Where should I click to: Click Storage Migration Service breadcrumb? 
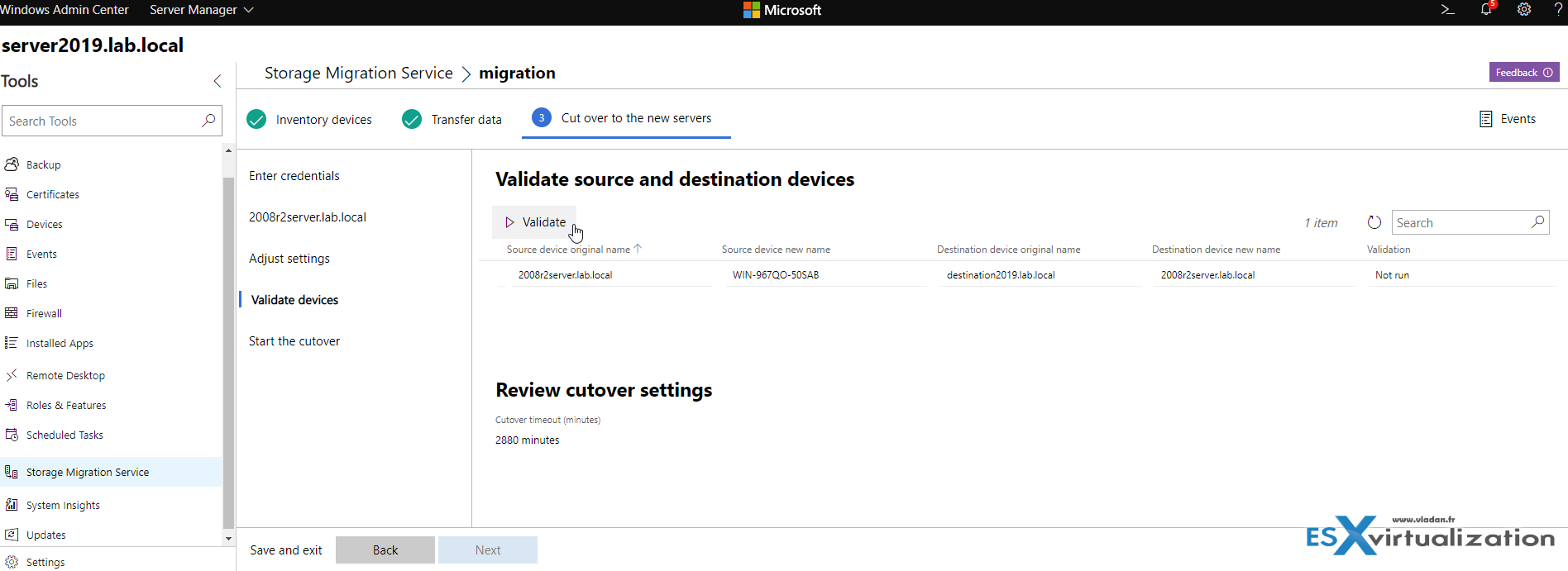pos(359,73)
